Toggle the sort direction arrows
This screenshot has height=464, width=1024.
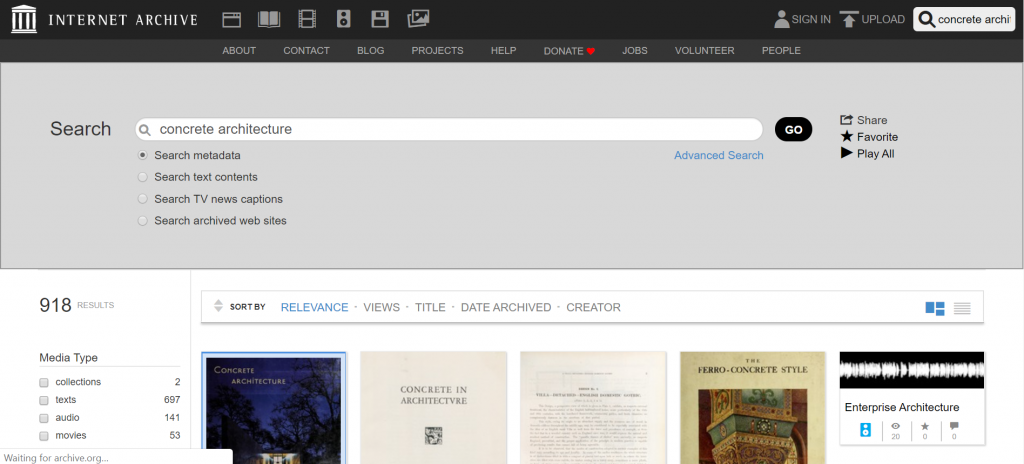tap(219, 307)
